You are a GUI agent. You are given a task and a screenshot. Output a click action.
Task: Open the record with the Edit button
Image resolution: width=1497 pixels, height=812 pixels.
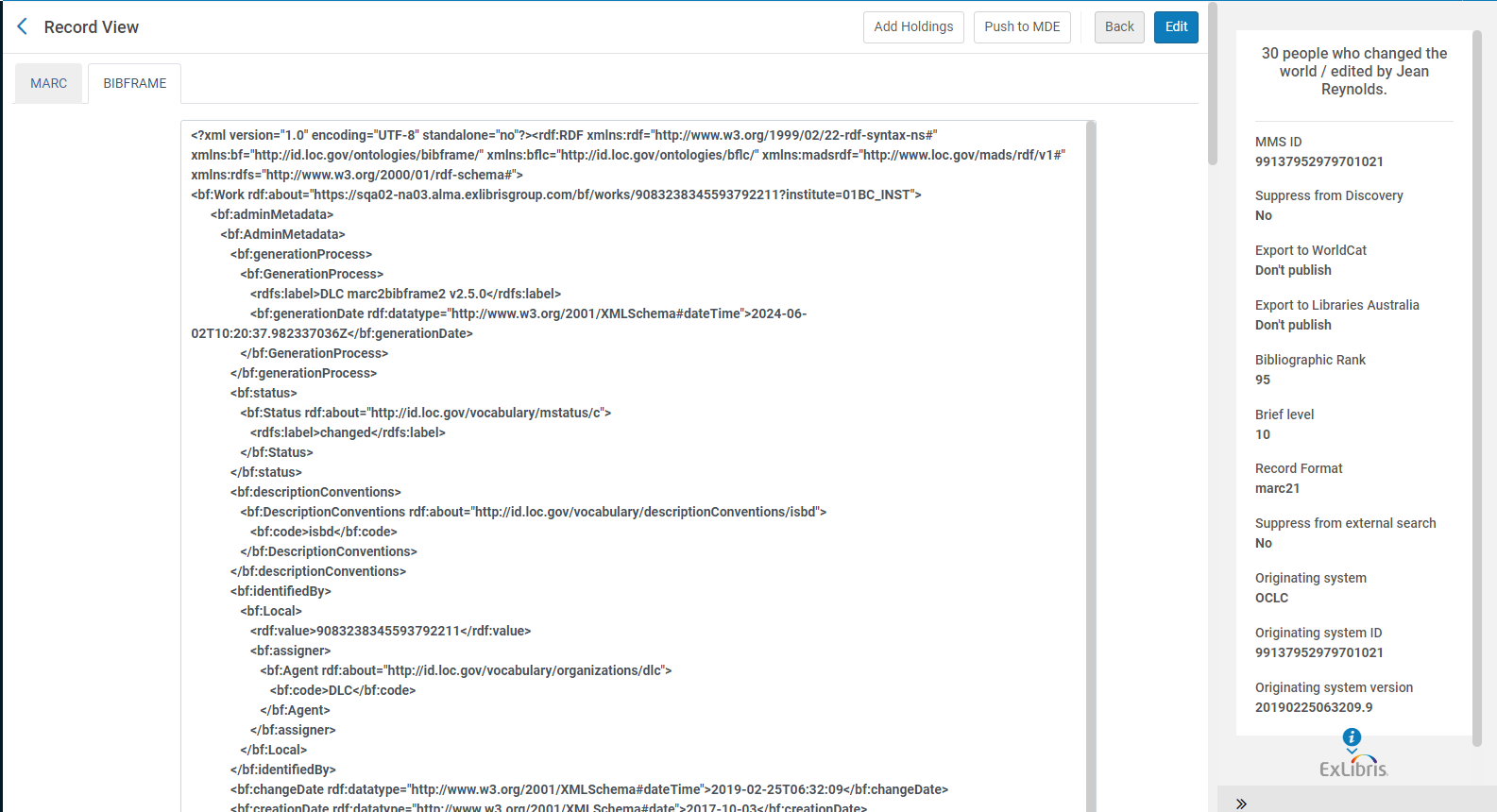[x=1176, y=27]
